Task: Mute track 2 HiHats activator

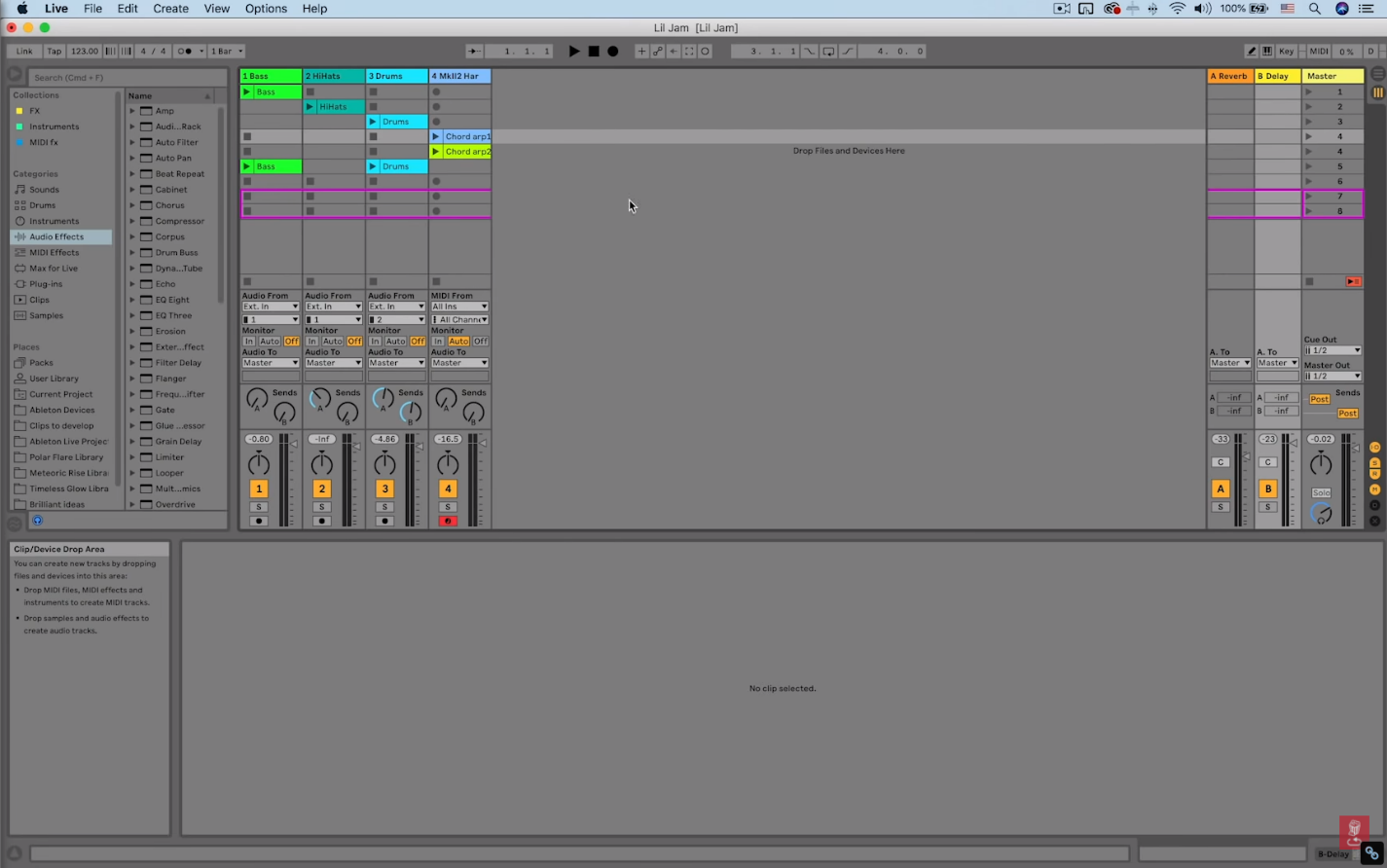Action: tap(322, 488)
